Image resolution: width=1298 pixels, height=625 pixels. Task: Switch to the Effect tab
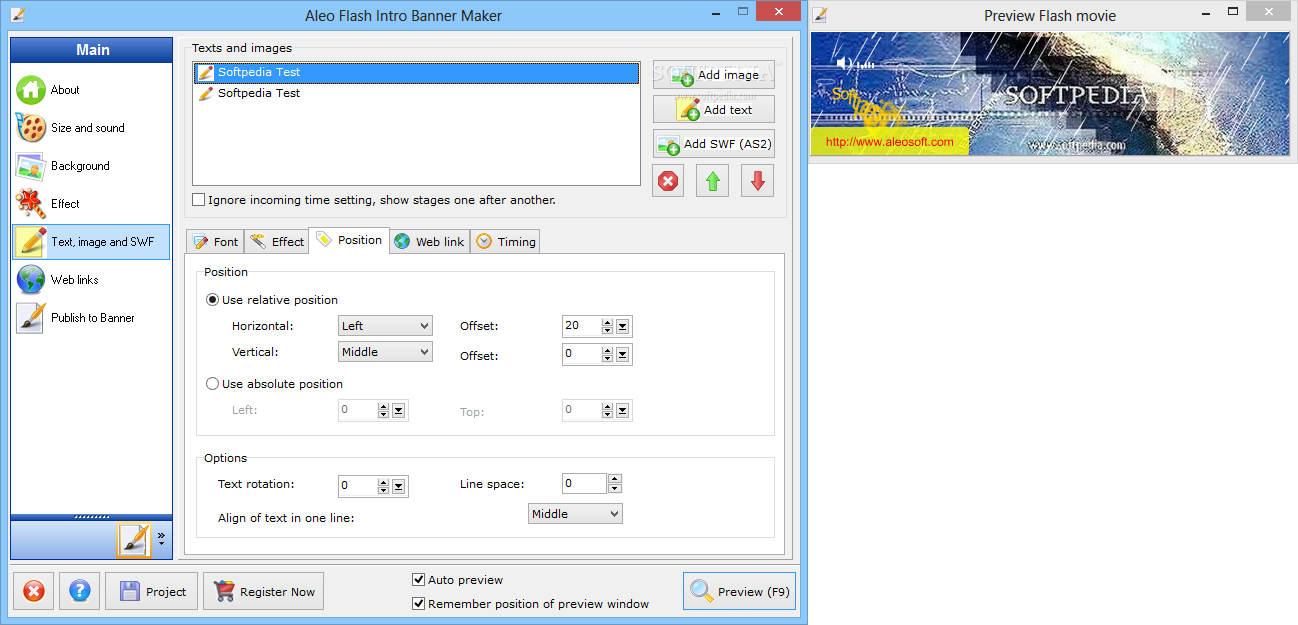[x=277, y=241]
